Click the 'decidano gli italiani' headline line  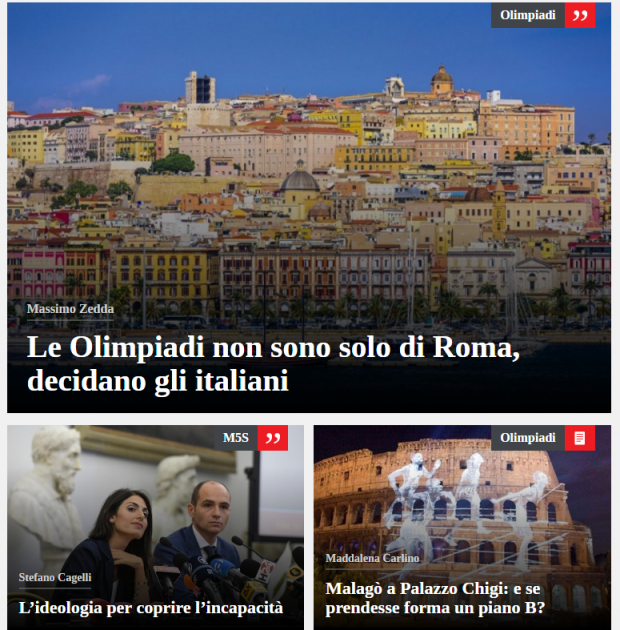(158, 380)
